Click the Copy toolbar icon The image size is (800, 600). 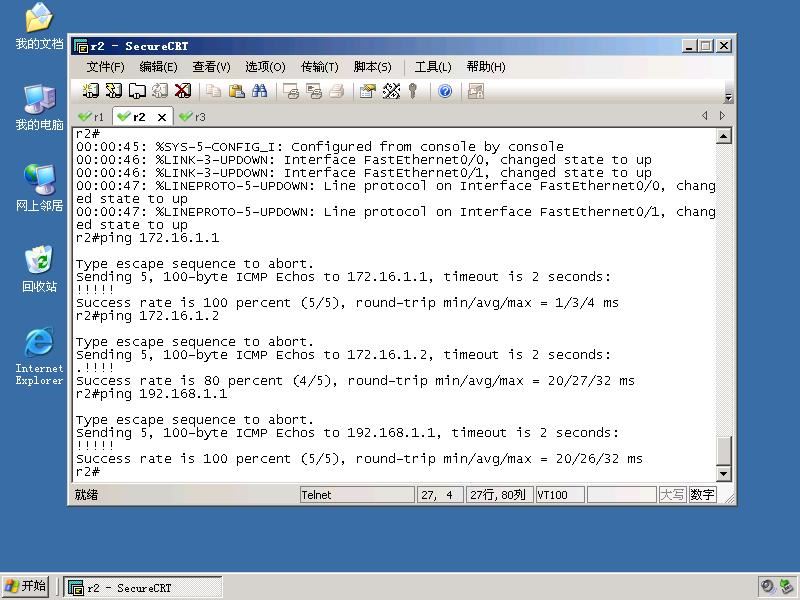(x=213, y=91)
